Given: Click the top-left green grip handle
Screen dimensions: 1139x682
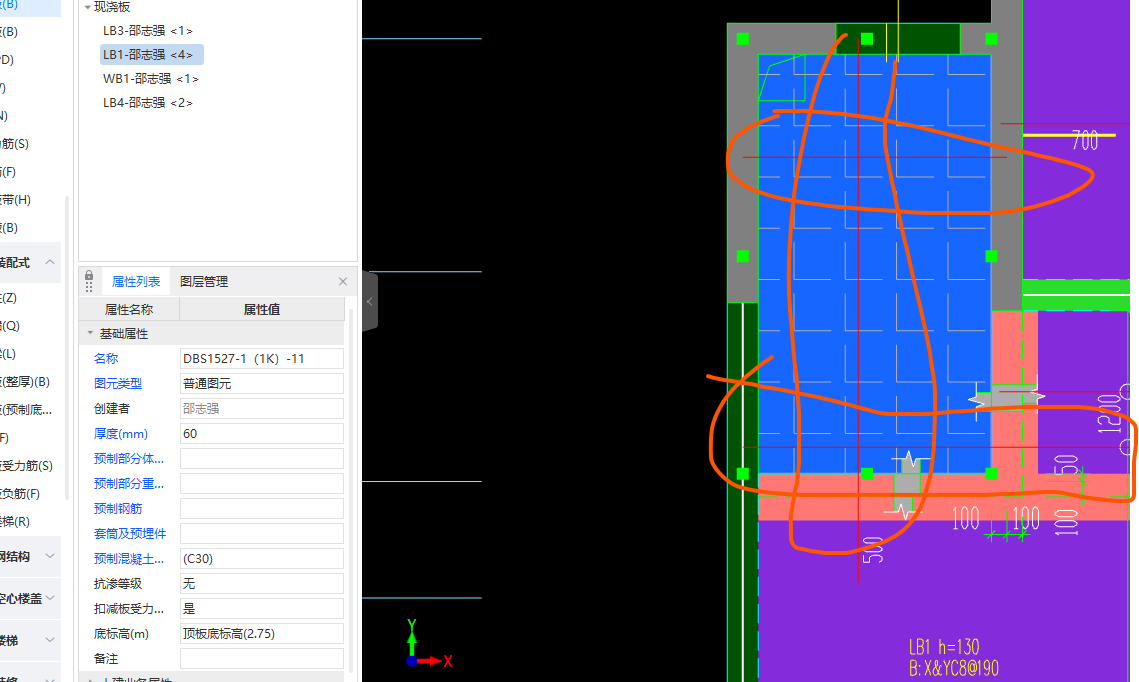Looking at the screenshot, I should click(742, 38).
